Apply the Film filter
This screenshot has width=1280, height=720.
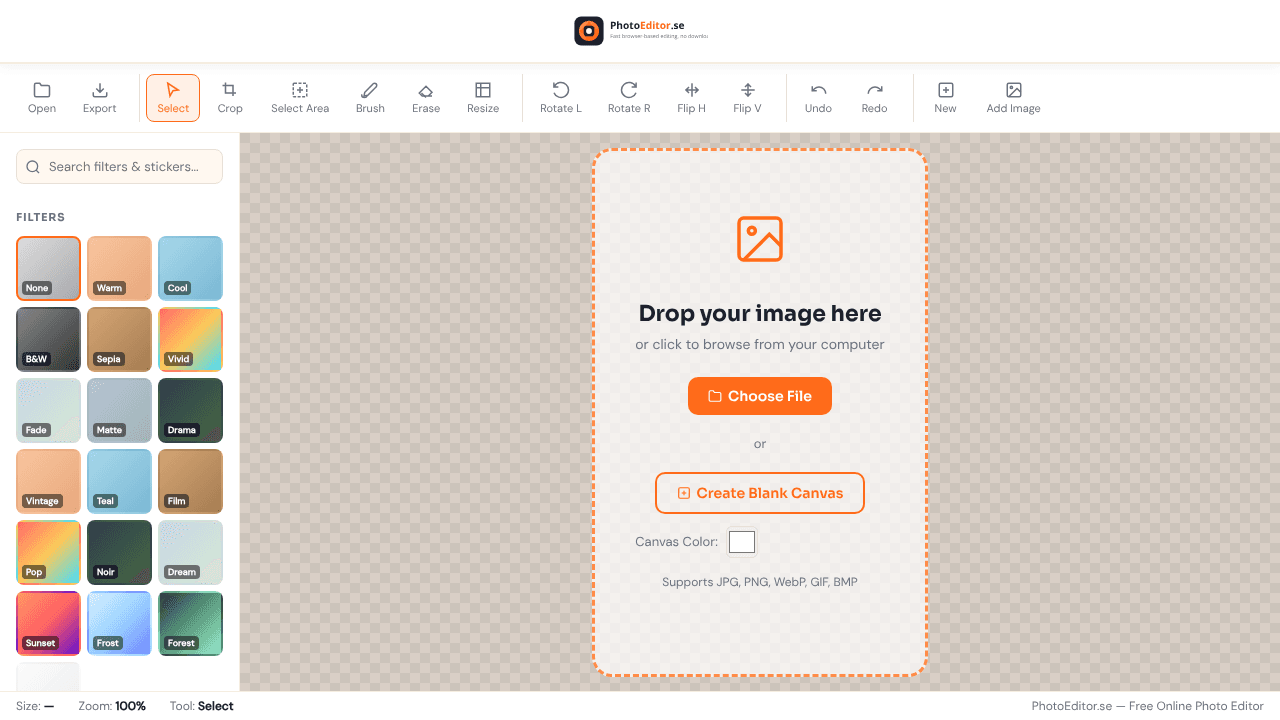190,481
